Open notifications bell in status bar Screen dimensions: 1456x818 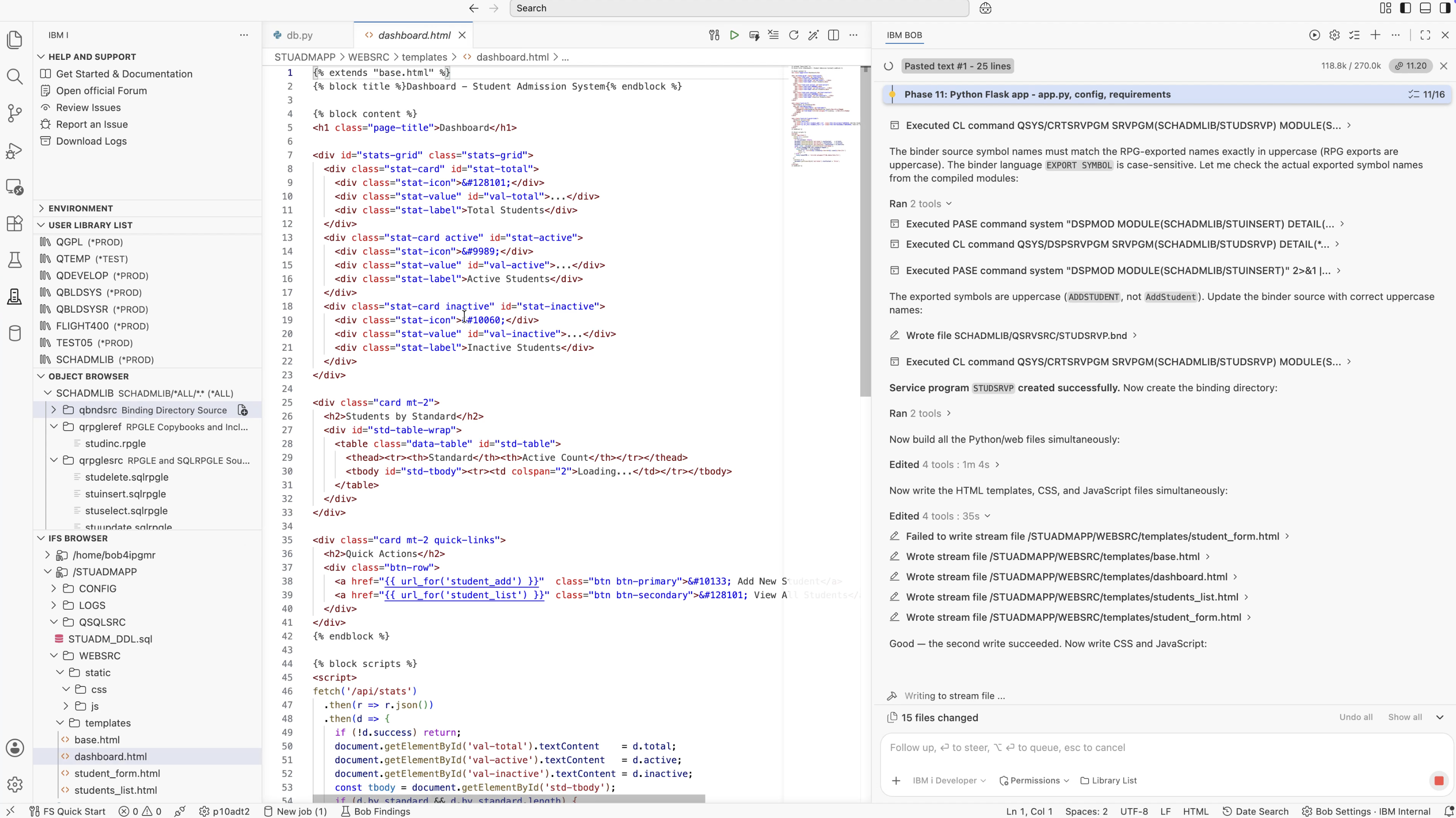tap(1448, 811)
